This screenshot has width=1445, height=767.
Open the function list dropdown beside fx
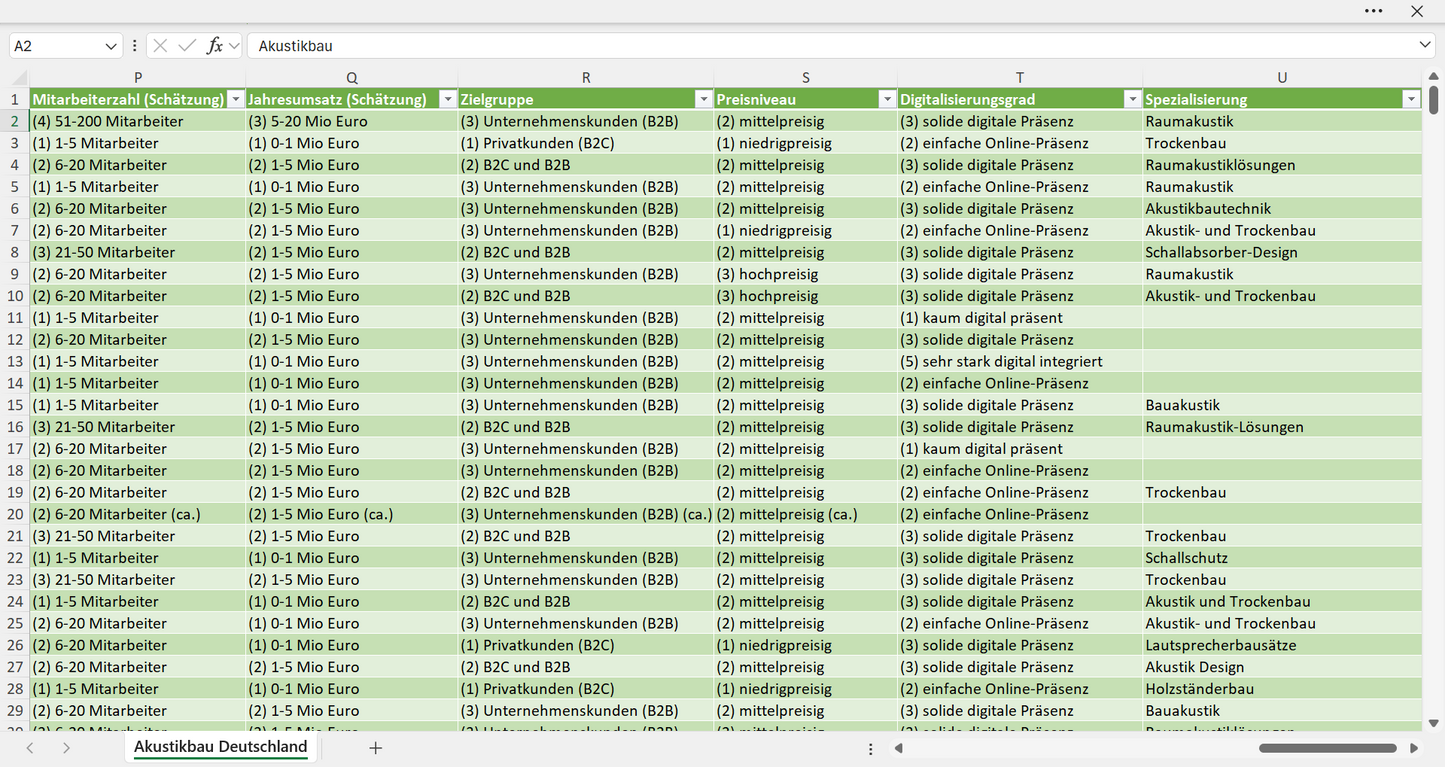[234, 46]
